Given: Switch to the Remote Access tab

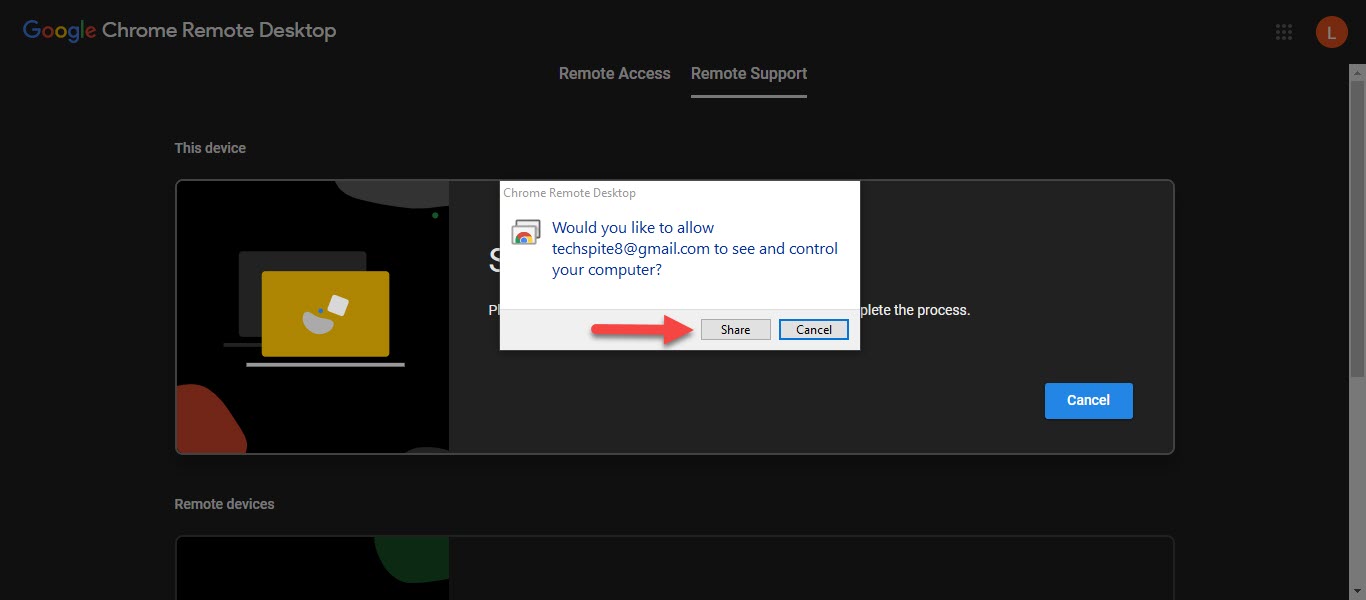Looking at the screenshot, I should (x=614, y=74).
